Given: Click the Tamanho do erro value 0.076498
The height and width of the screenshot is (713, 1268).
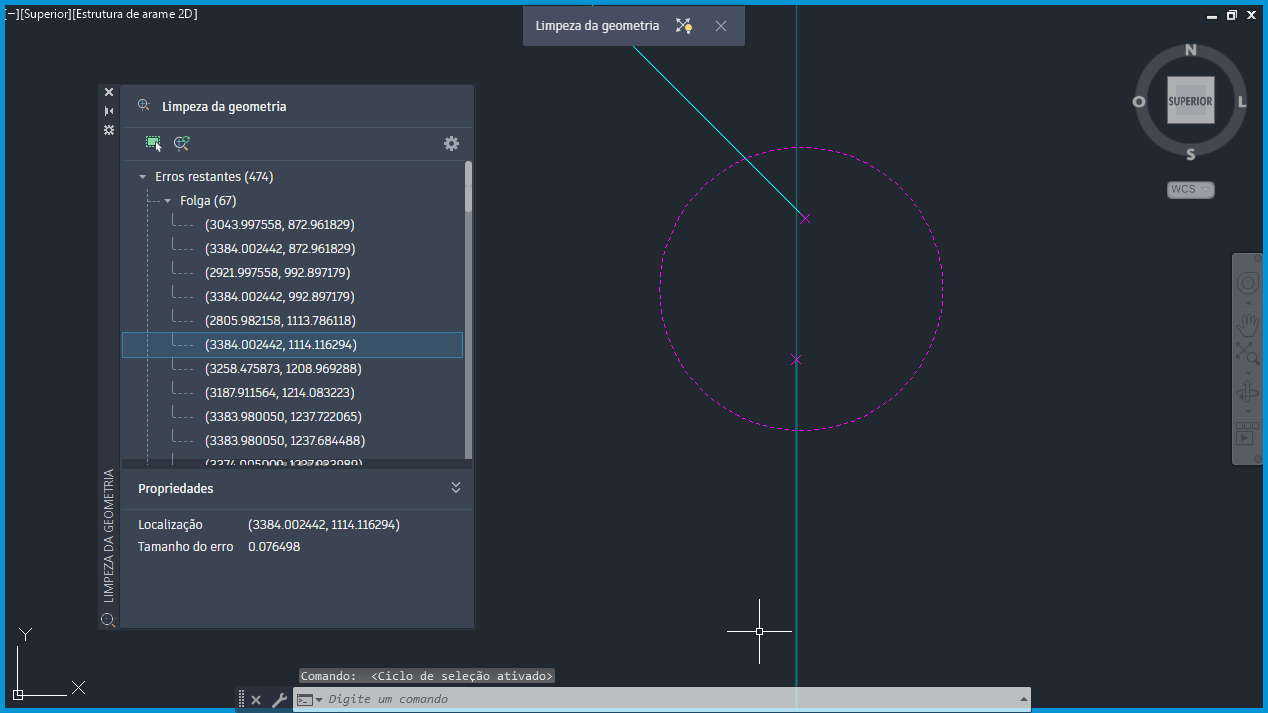Looking at the screenshot, I should tap(274, 547).
